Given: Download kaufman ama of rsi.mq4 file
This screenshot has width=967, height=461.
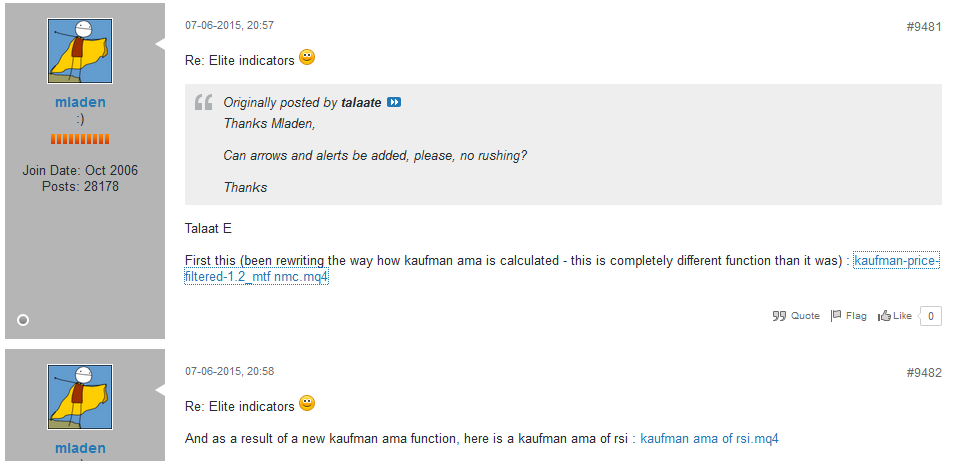Looking at the screenshot, I should coord(709,439).
